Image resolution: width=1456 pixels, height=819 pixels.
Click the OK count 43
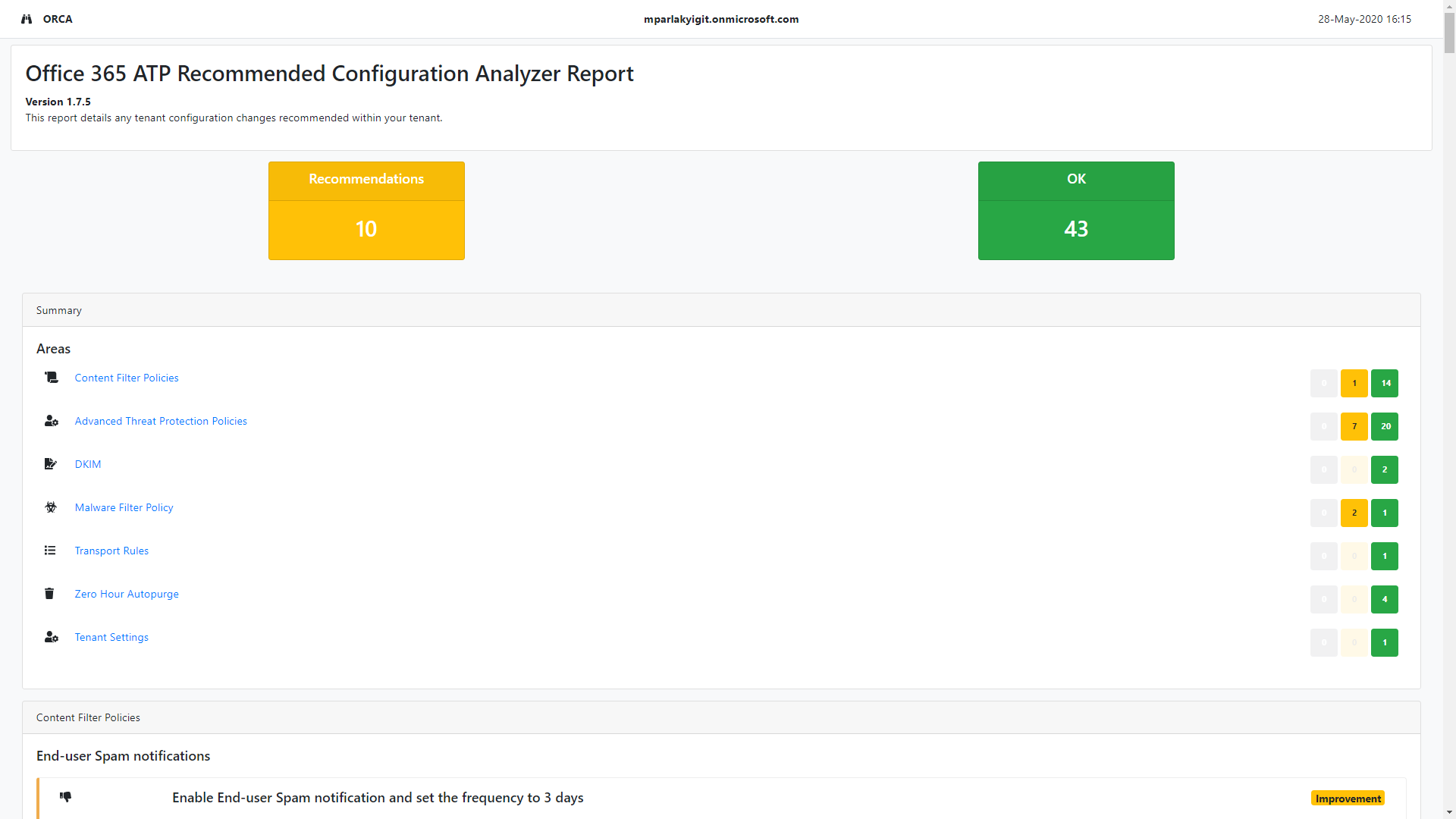tap(1076, 229)
